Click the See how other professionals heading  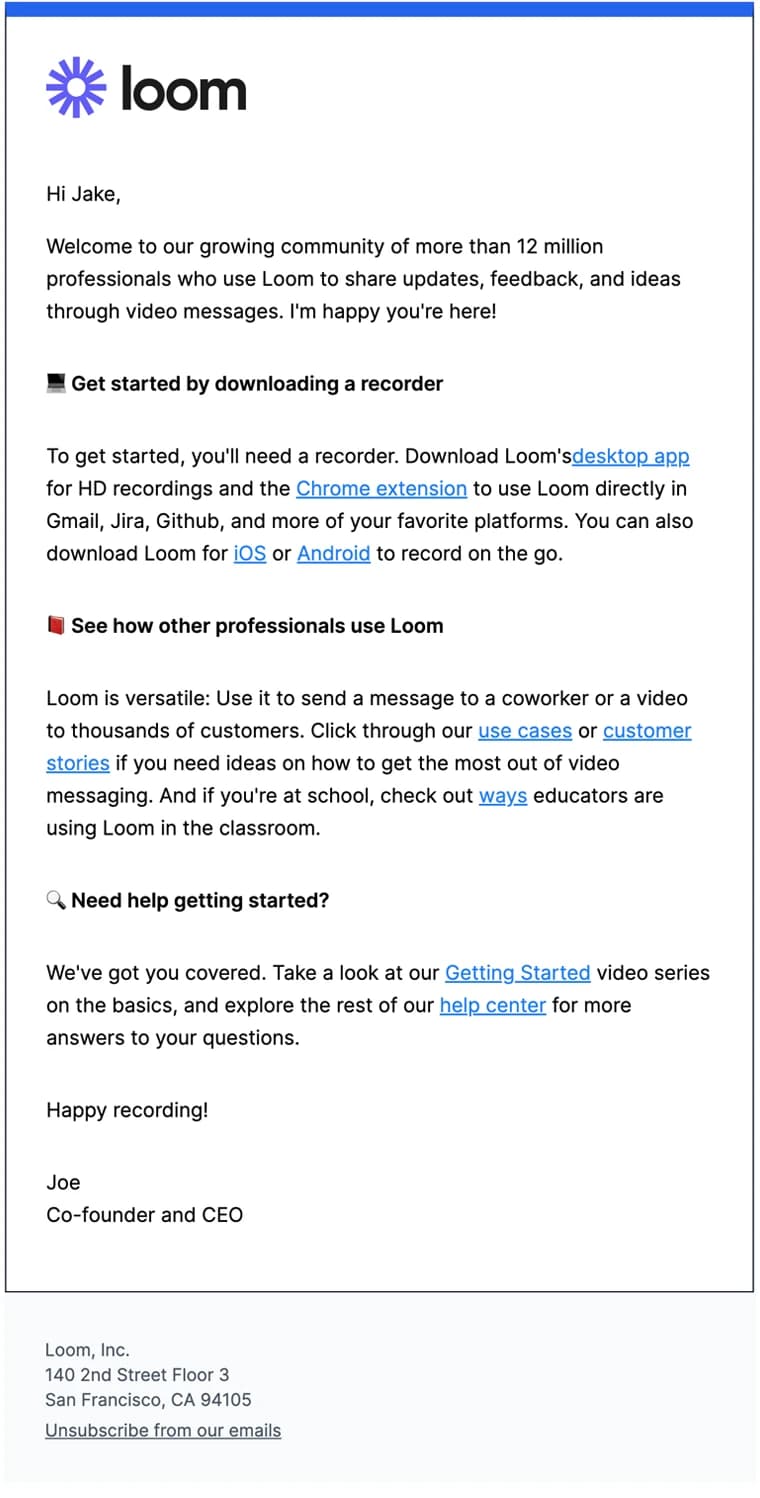point(257,626)
